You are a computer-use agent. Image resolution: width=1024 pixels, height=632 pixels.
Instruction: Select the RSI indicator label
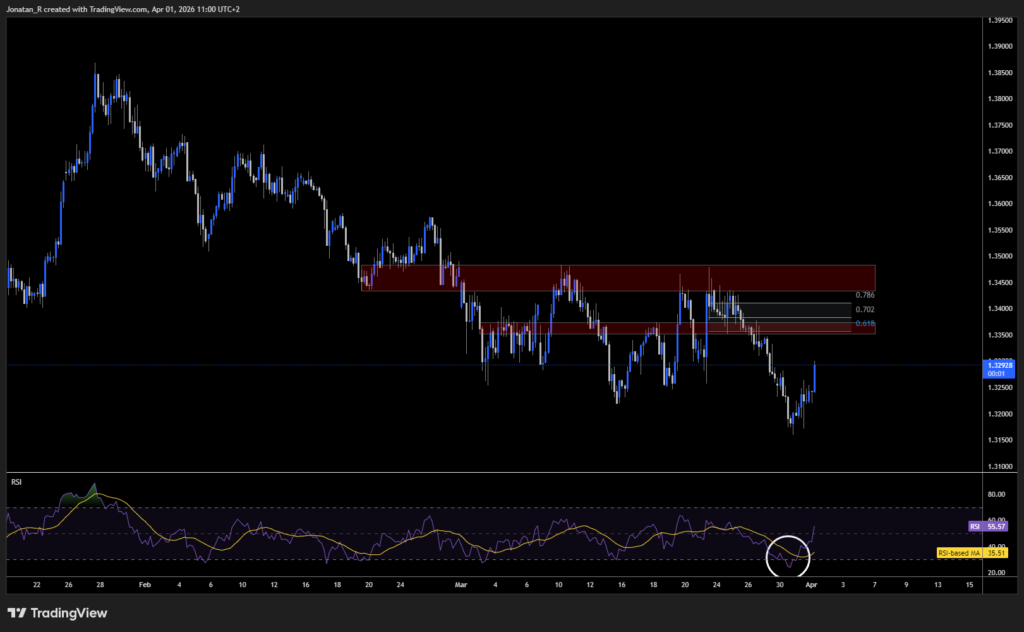(x=15, y=482)
